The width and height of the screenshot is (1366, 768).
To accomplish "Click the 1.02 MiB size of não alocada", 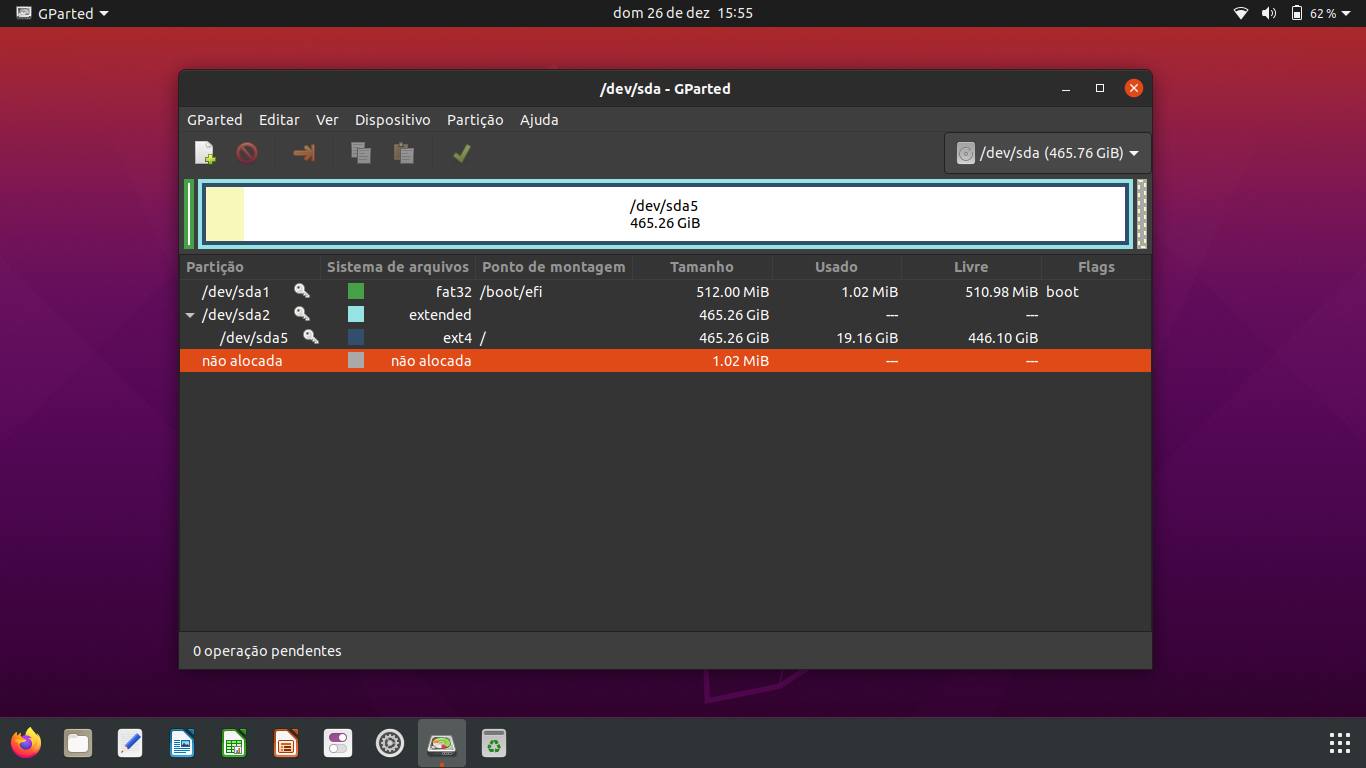I will click(x=741, y=361).
